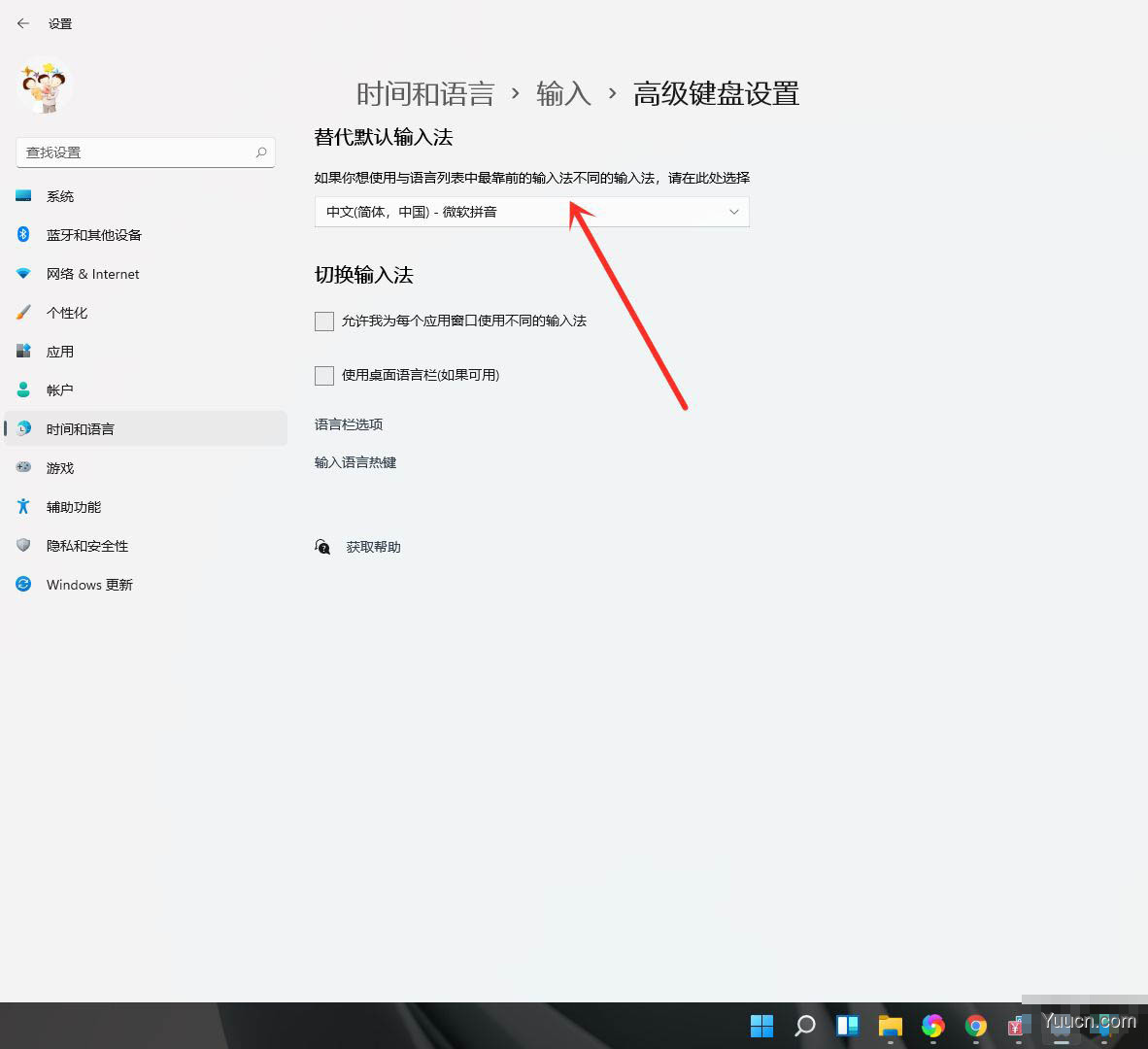Open 系统 settings in the sidebar
1148x1049 pixels.
145,196
